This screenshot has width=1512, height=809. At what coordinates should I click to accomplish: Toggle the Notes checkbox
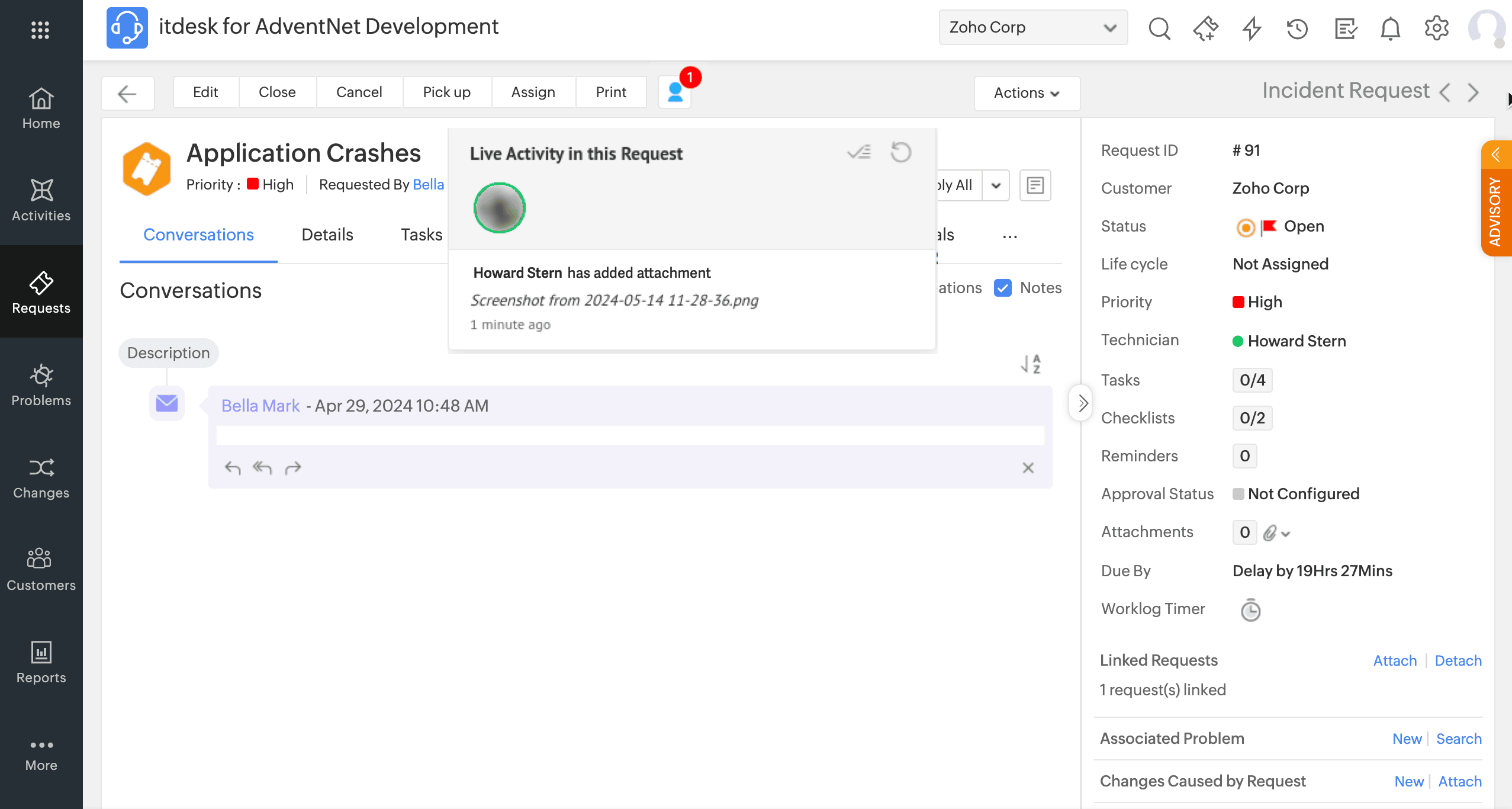pyautogui.click(x=1002, y=288)
